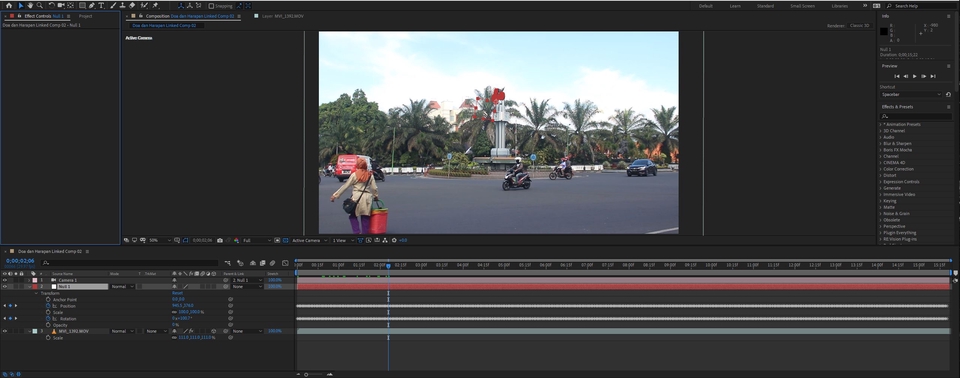Screen dimensions: 960x378
Task: Expand the Camera 1 layer properties
Action: click(29, 280)
